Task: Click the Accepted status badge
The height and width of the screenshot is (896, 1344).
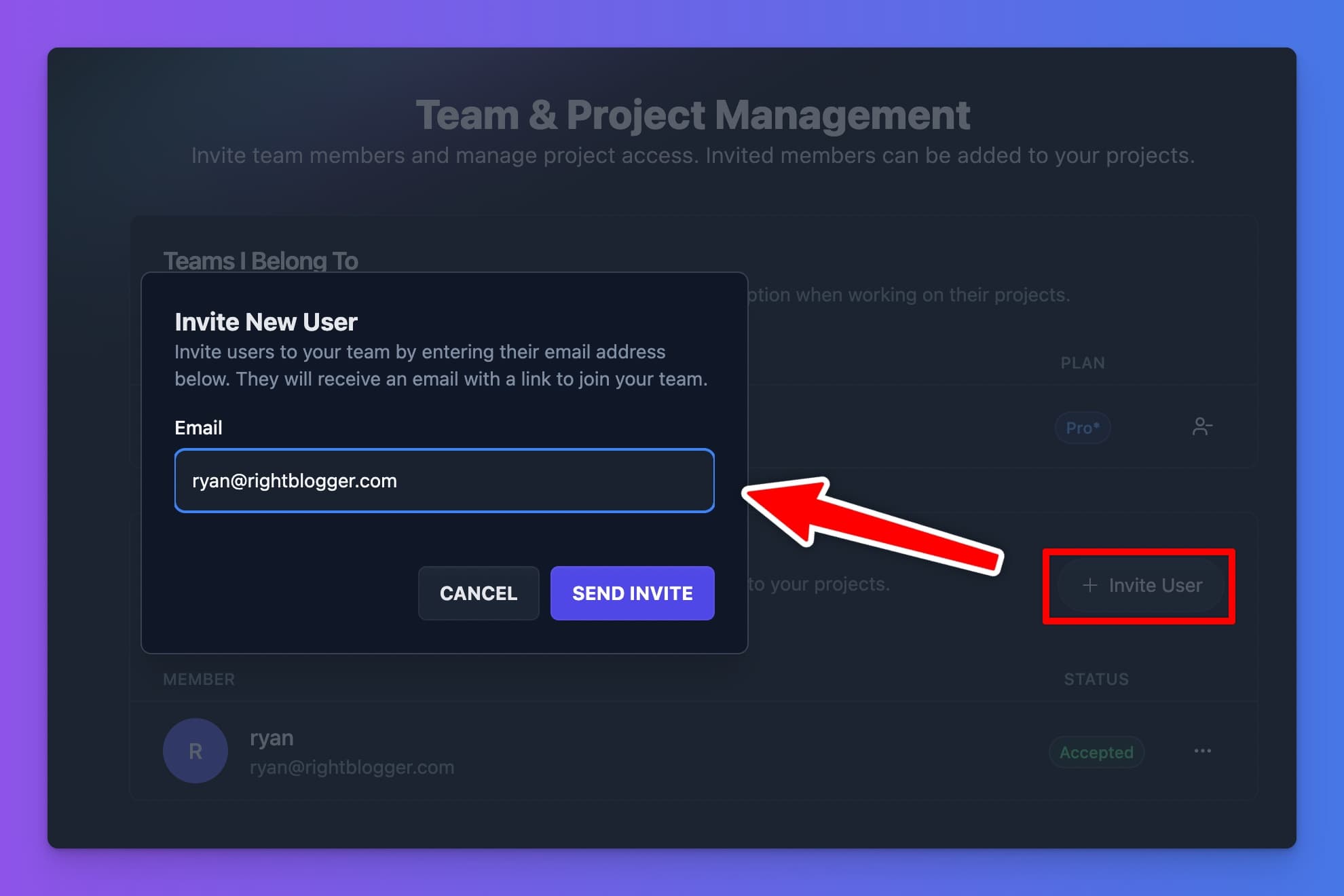Action: (x=1096, y=752)
